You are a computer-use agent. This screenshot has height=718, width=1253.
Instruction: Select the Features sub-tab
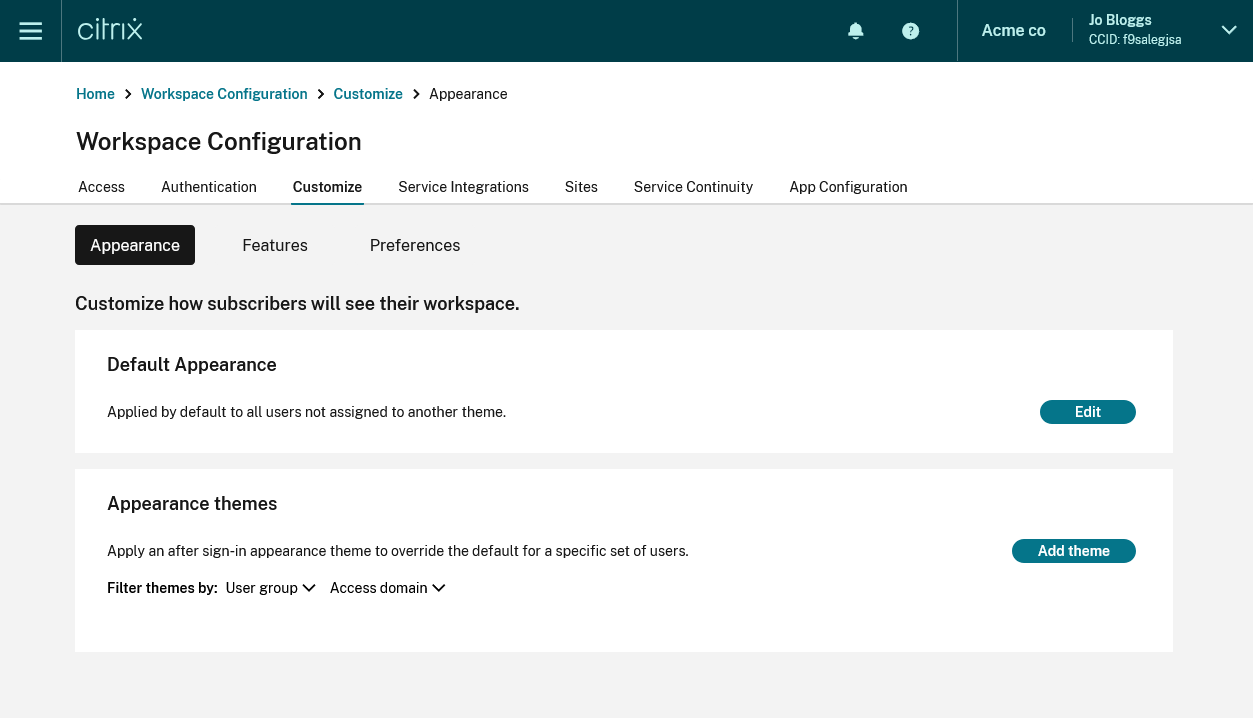pos(274,245)
